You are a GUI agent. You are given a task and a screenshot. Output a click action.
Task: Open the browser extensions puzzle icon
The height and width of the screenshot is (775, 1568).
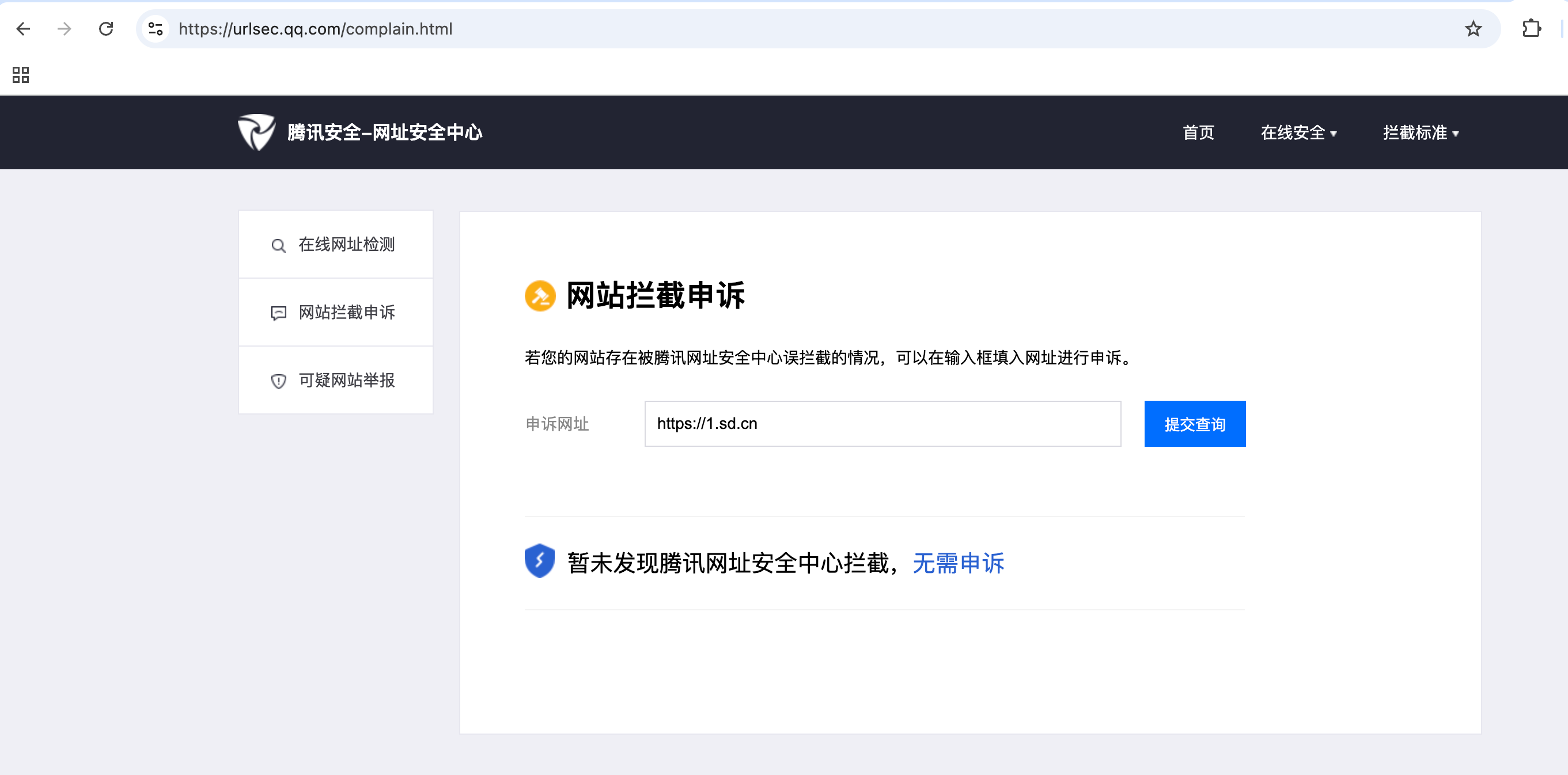pos(1531,29)
